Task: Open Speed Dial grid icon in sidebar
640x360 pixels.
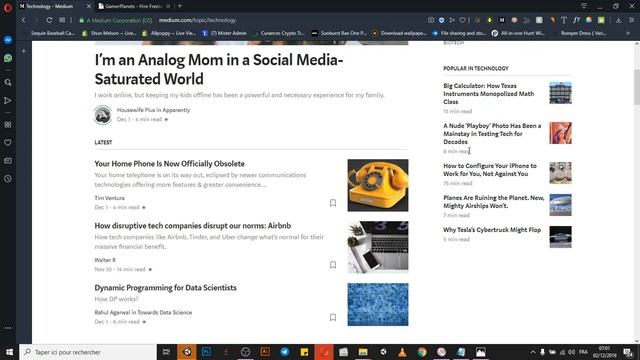Action: coord(8,124)
